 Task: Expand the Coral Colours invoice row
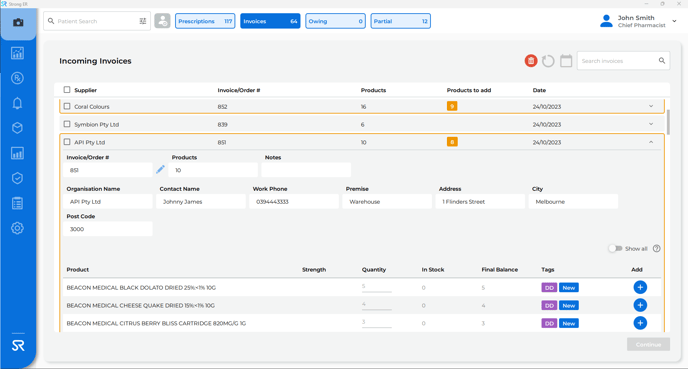pos(651,106)
